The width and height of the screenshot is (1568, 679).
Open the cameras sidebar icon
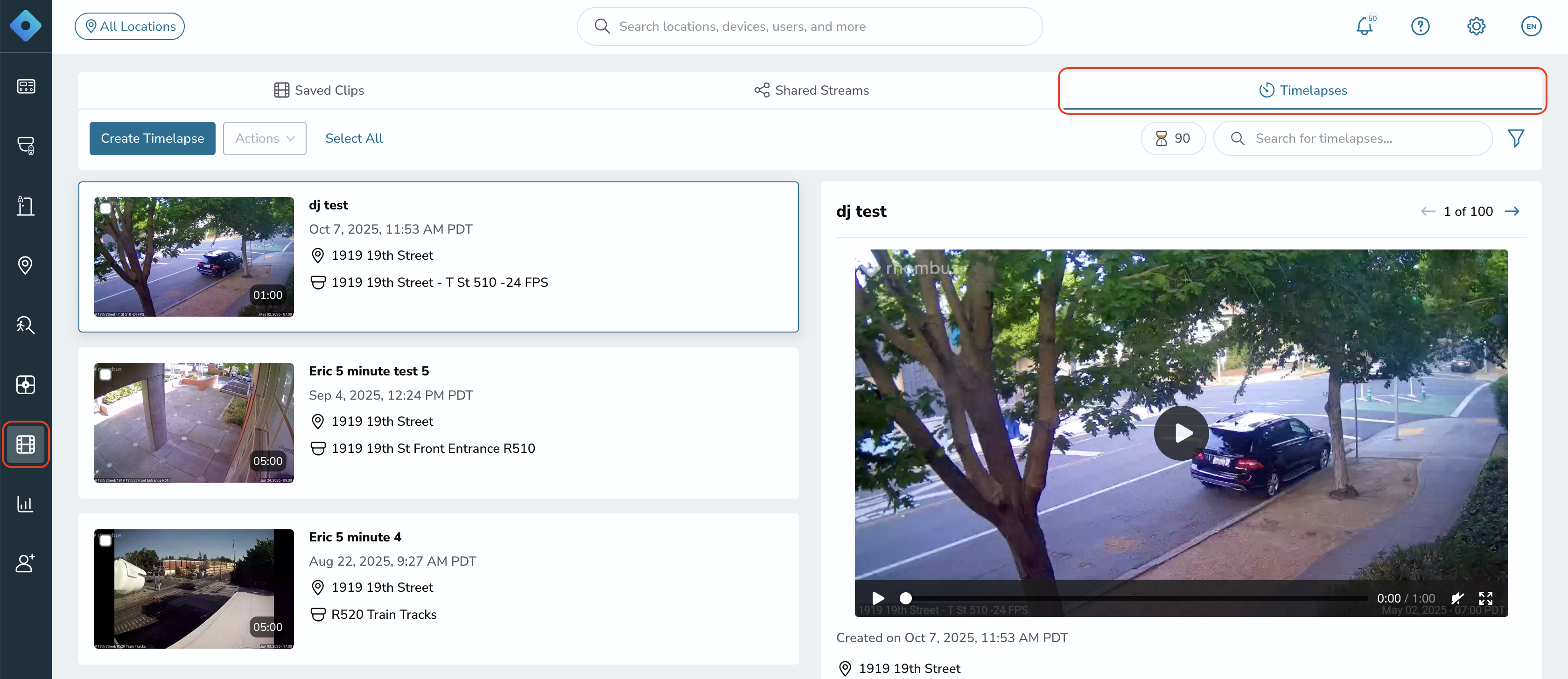[x=26, y=146]
